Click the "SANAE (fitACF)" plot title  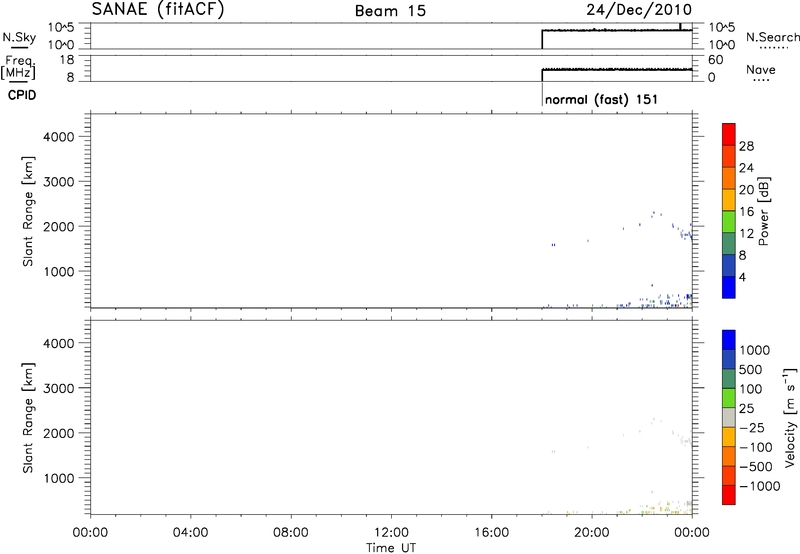pyautogui.click(x=158, y=10)
